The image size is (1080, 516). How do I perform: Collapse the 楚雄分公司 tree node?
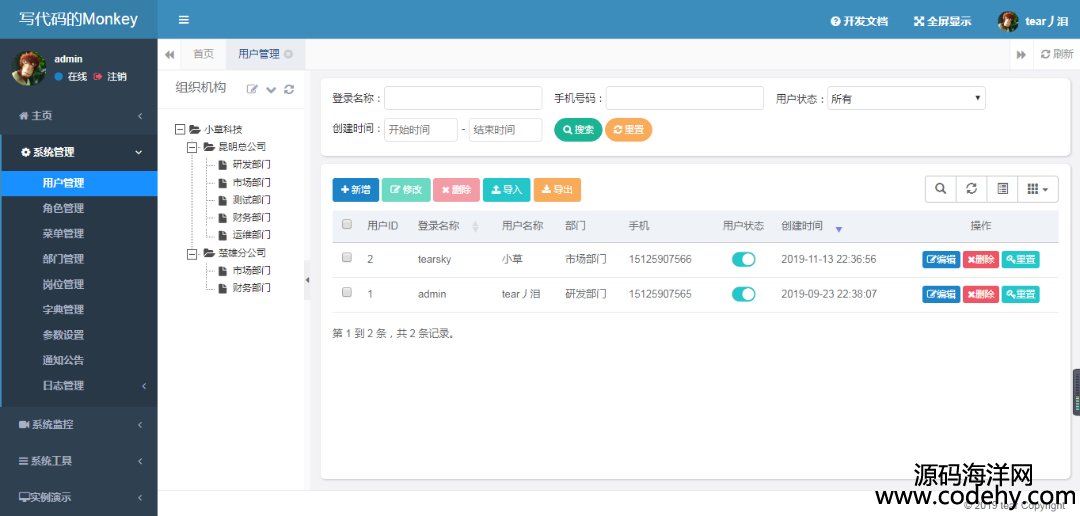click(191, 254)
